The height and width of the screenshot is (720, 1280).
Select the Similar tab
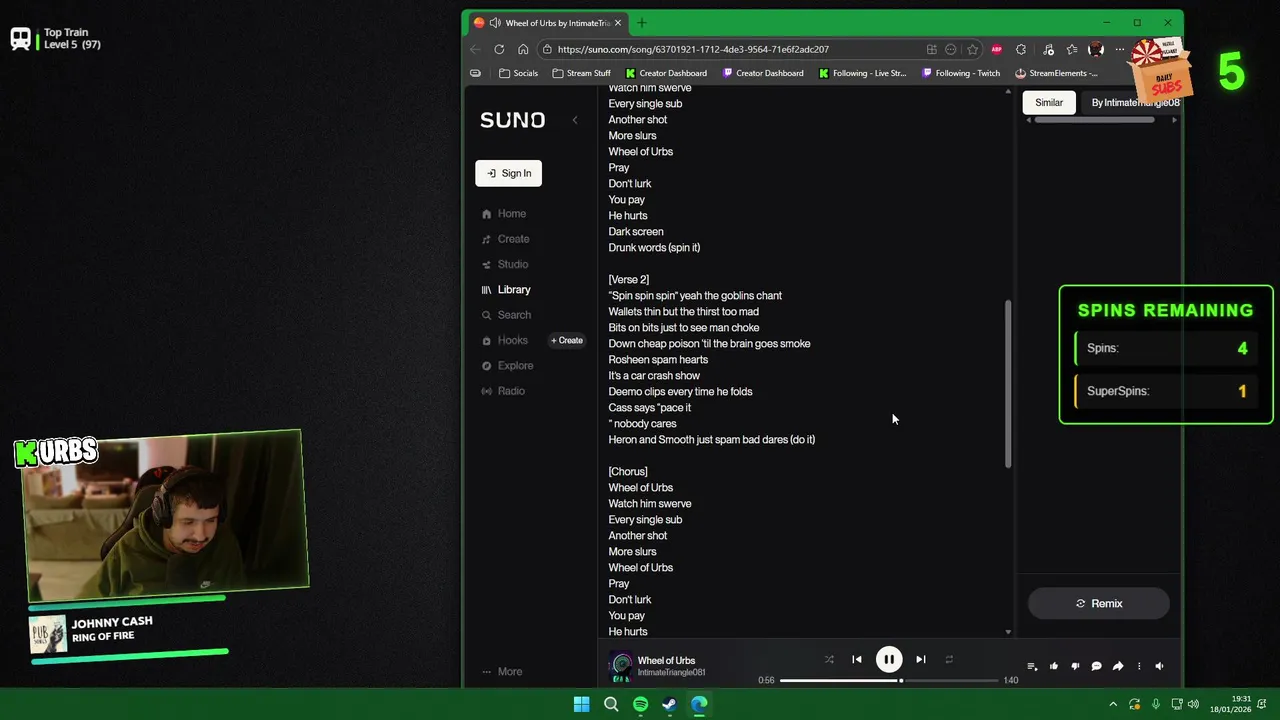click(x=1049, y=102)
